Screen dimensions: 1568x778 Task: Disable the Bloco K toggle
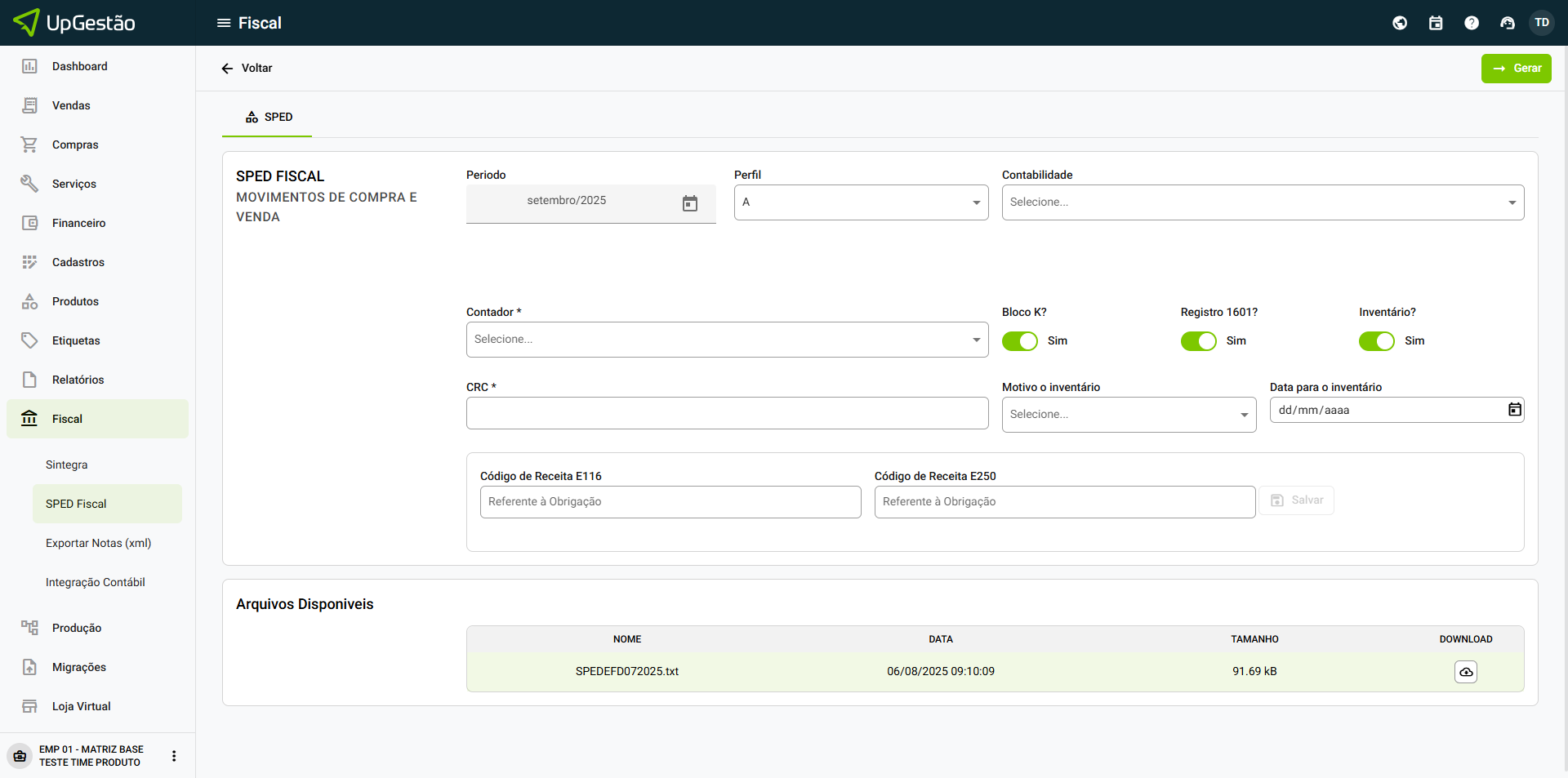[1019, 341]
